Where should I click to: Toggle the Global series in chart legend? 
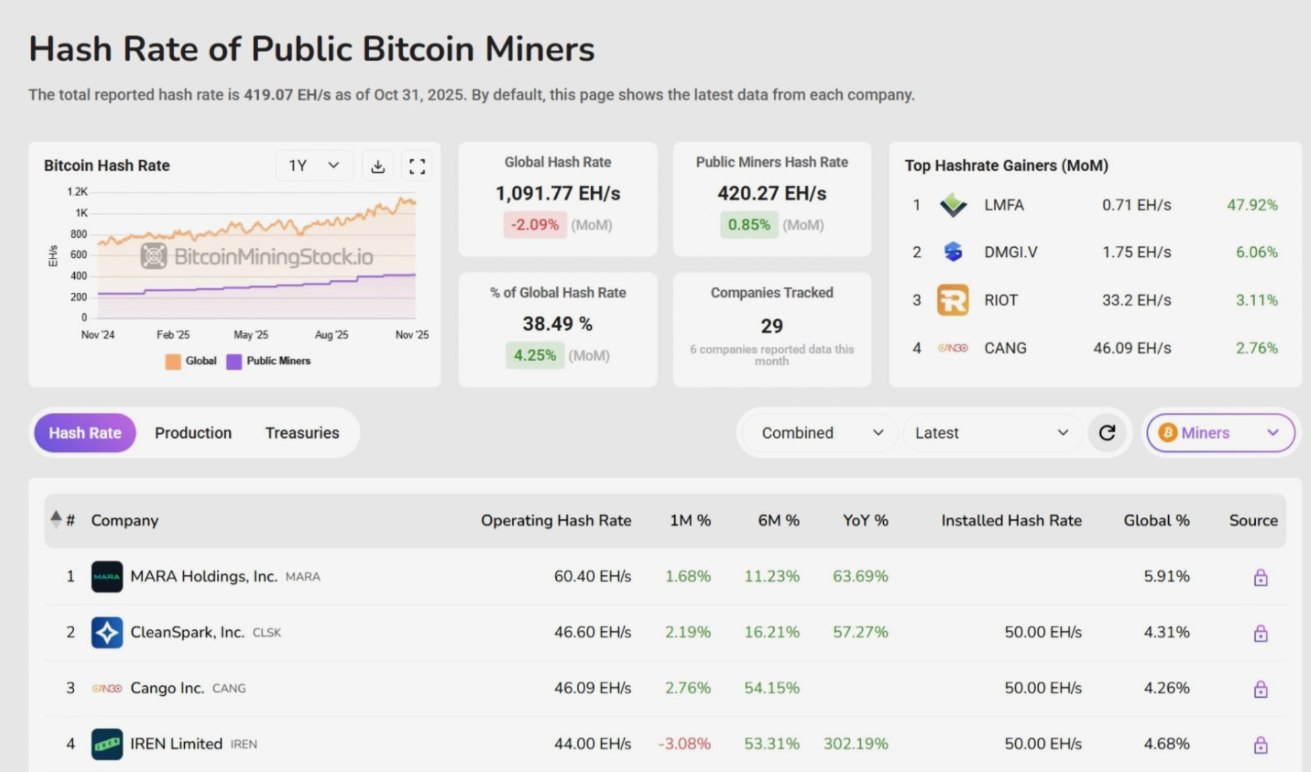click(x=191, y=361)
